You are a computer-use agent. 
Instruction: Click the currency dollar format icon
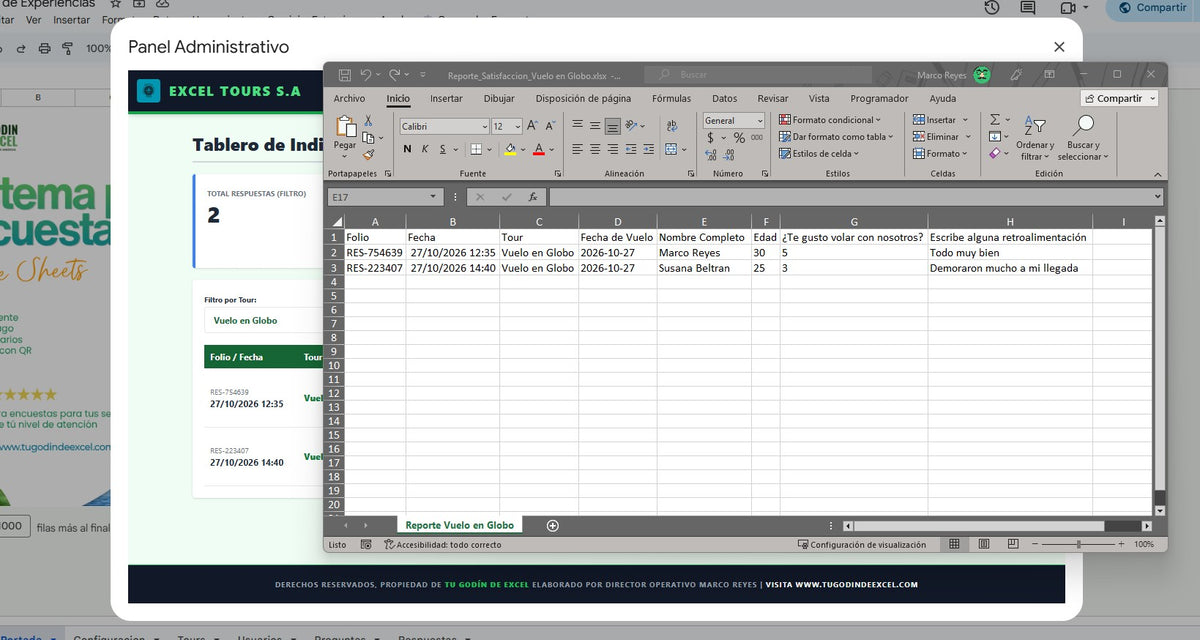point(710,138)
